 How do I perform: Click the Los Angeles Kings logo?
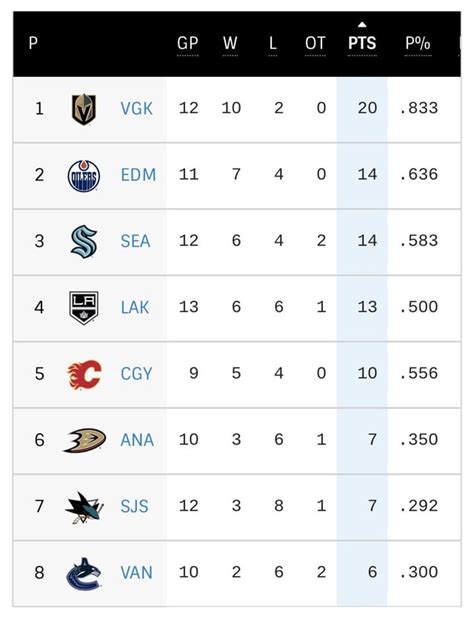tap(84, 308)
